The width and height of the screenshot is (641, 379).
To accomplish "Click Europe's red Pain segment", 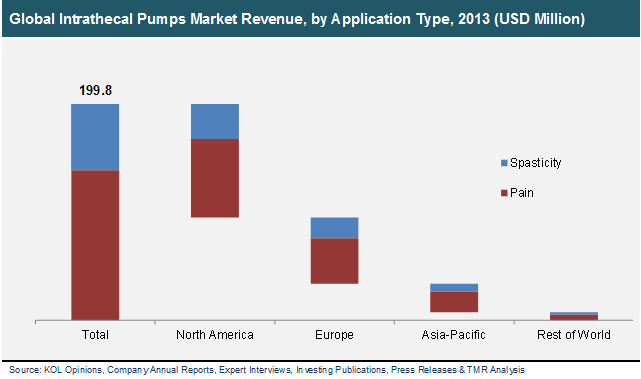I will (334, 261).
